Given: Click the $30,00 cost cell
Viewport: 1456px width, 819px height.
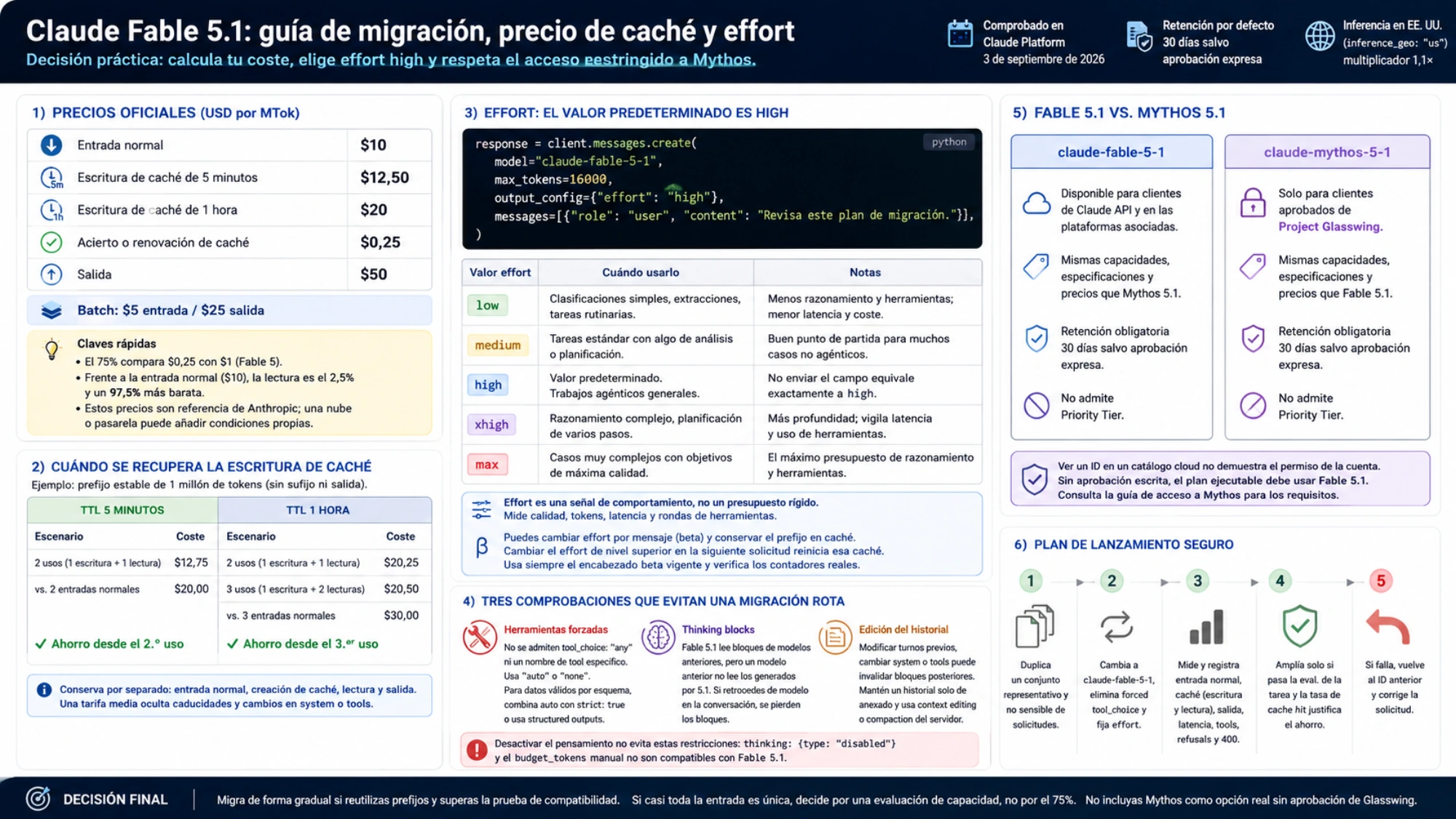Looking at the screenshot, I should 401,616.
